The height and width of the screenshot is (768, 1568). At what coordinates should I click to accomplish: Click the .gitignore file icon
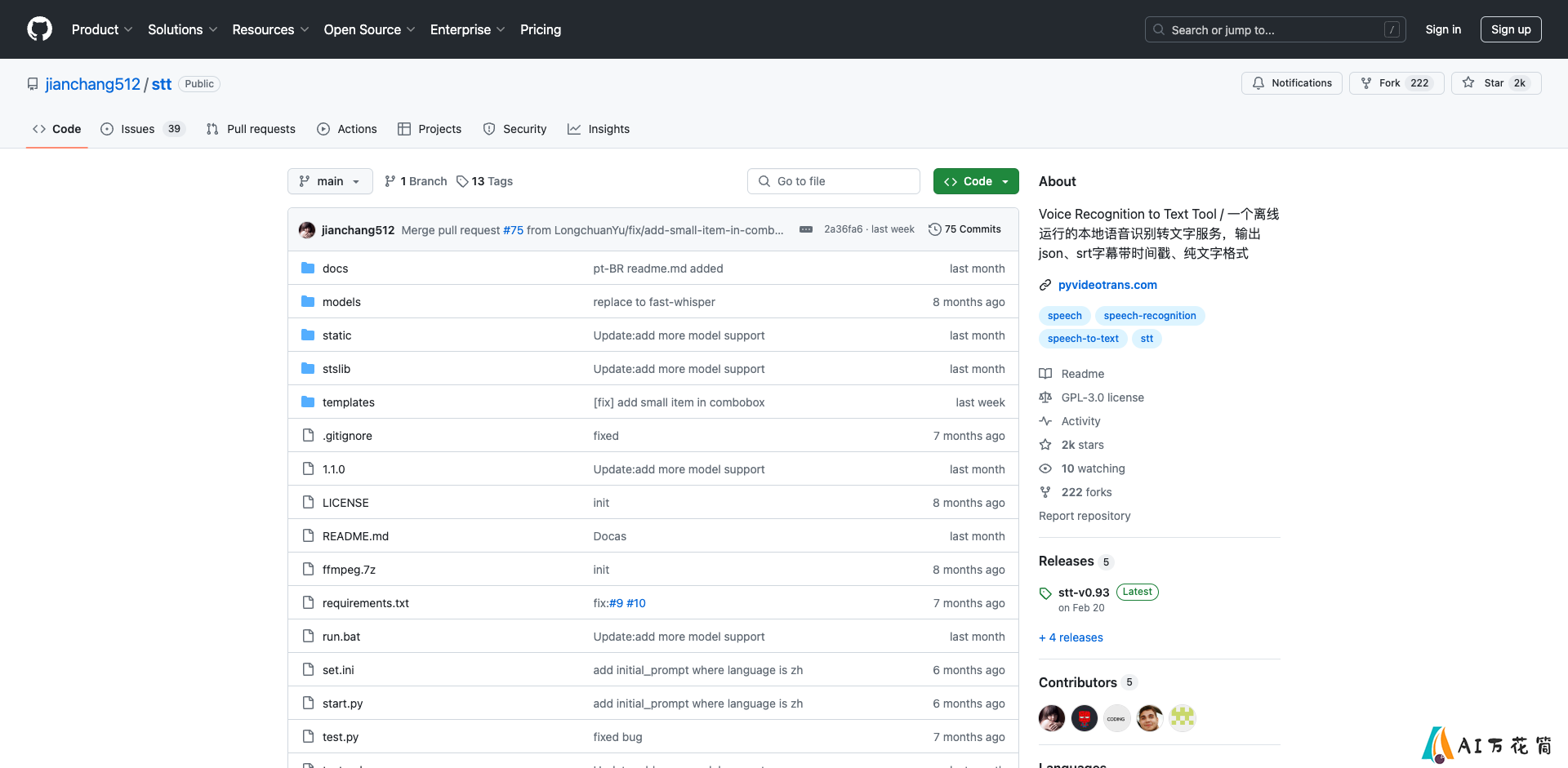pos(308,435)
